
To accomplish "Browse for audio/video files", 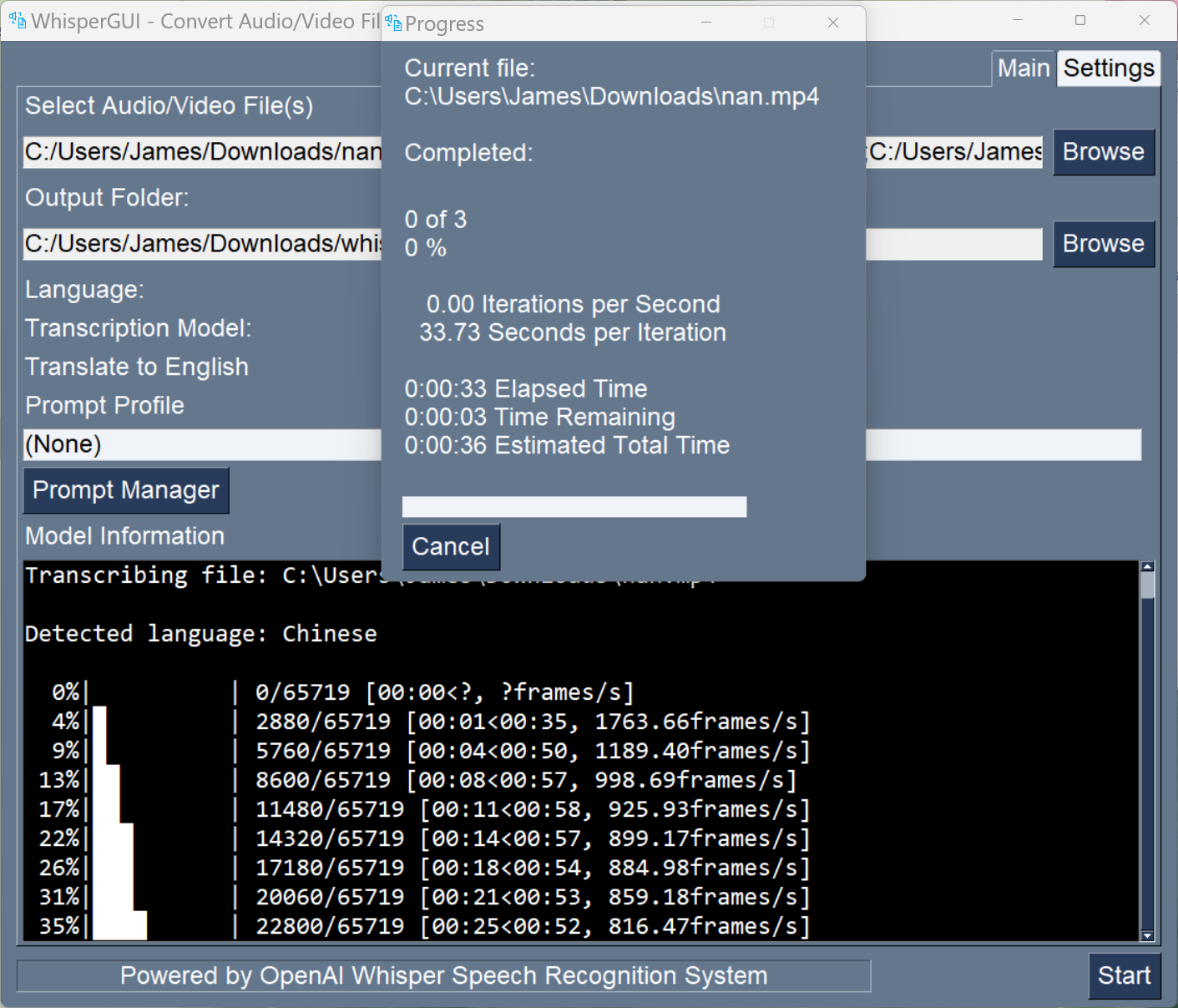I will 1104,152.
